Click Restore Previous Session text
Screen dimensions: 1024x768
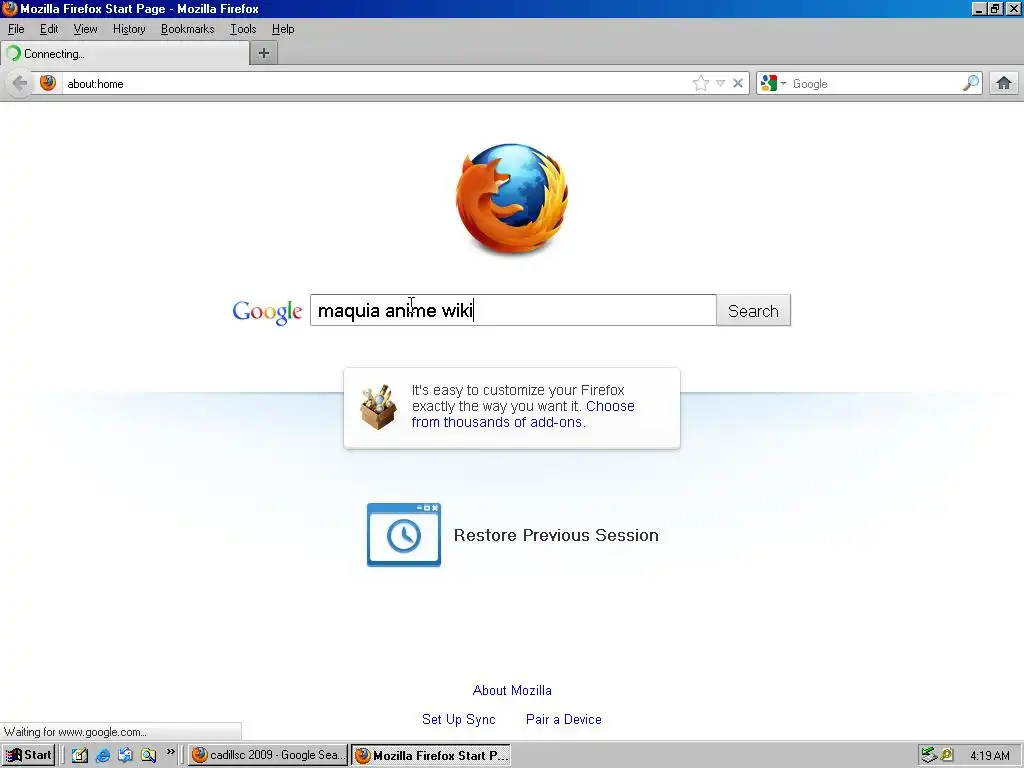(x=556, y=536)
